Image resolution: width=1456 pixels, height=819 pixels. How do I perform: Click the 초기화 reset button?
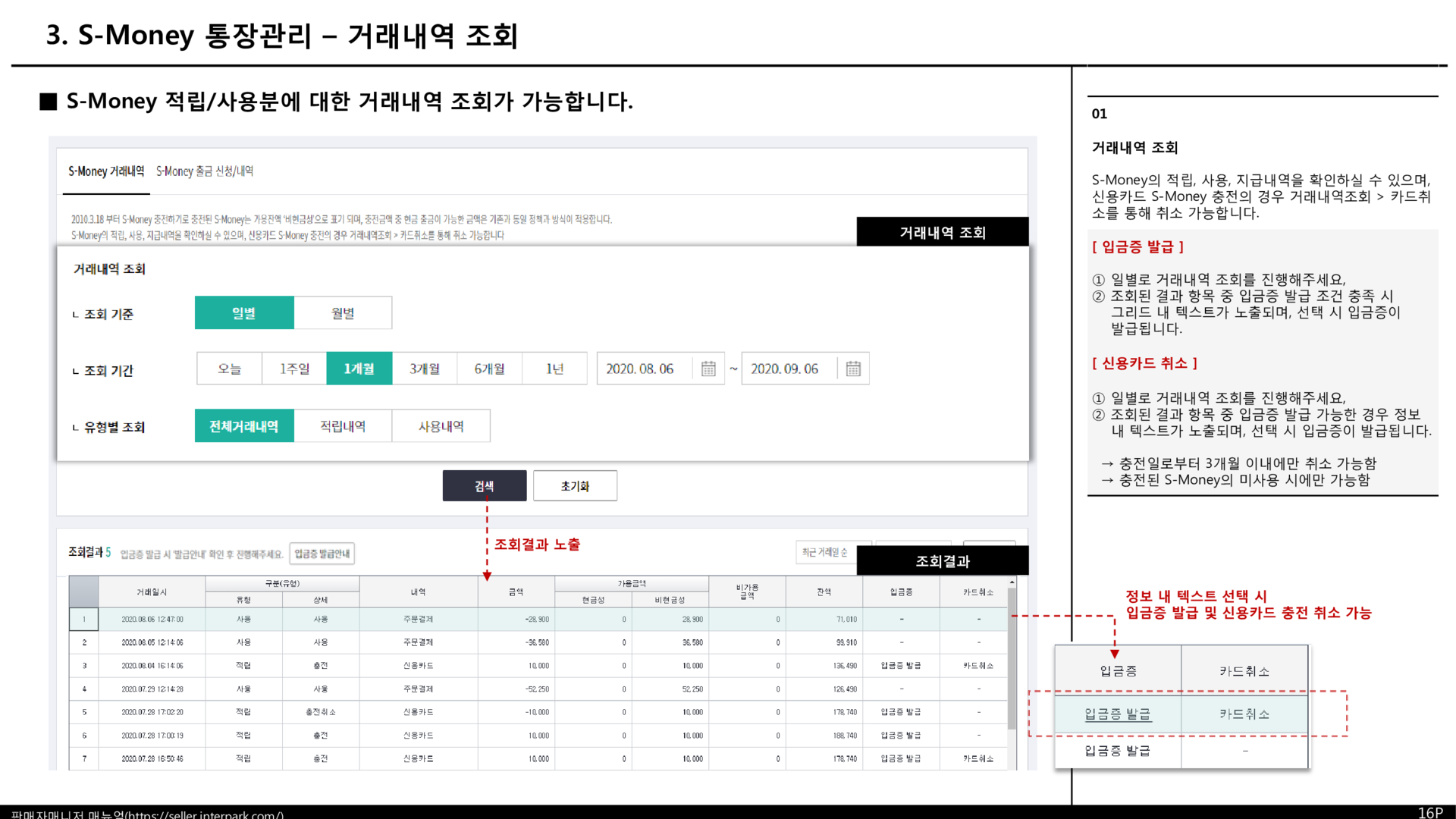[575, 486]
